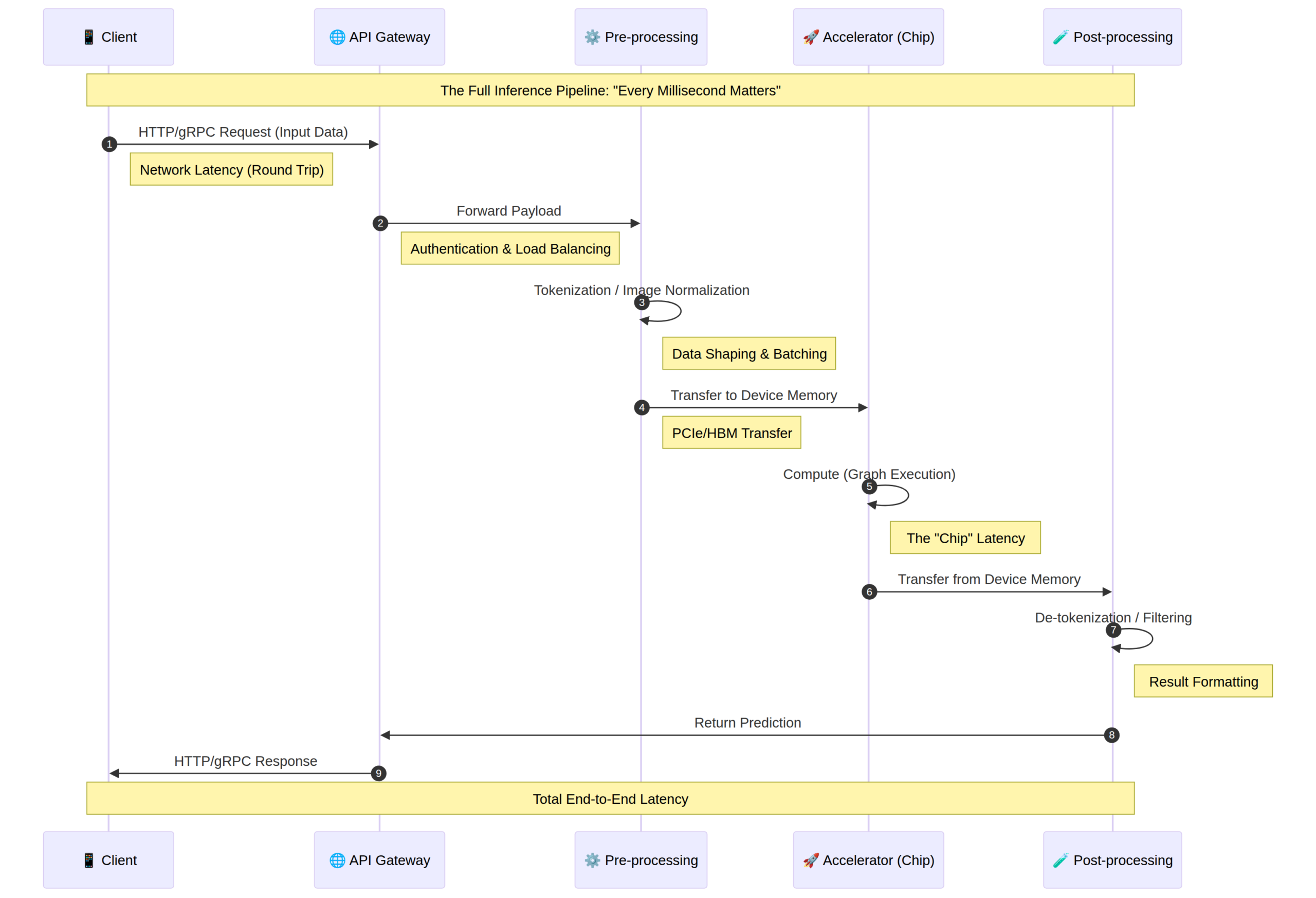Select the 'PCIe/HBM Transfer' note

point(732,433)
